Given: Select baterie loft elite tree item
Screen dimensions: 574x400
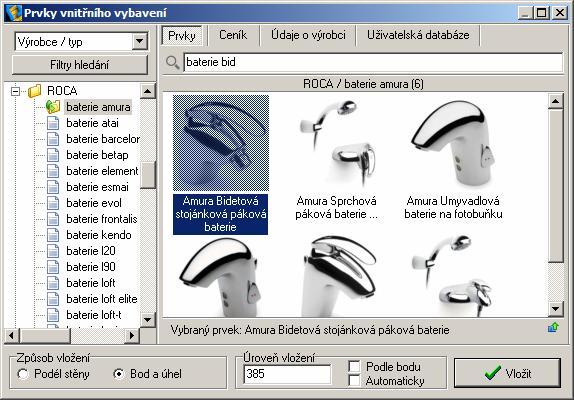Looking at the screenshot, I should [x=102, y=299].
